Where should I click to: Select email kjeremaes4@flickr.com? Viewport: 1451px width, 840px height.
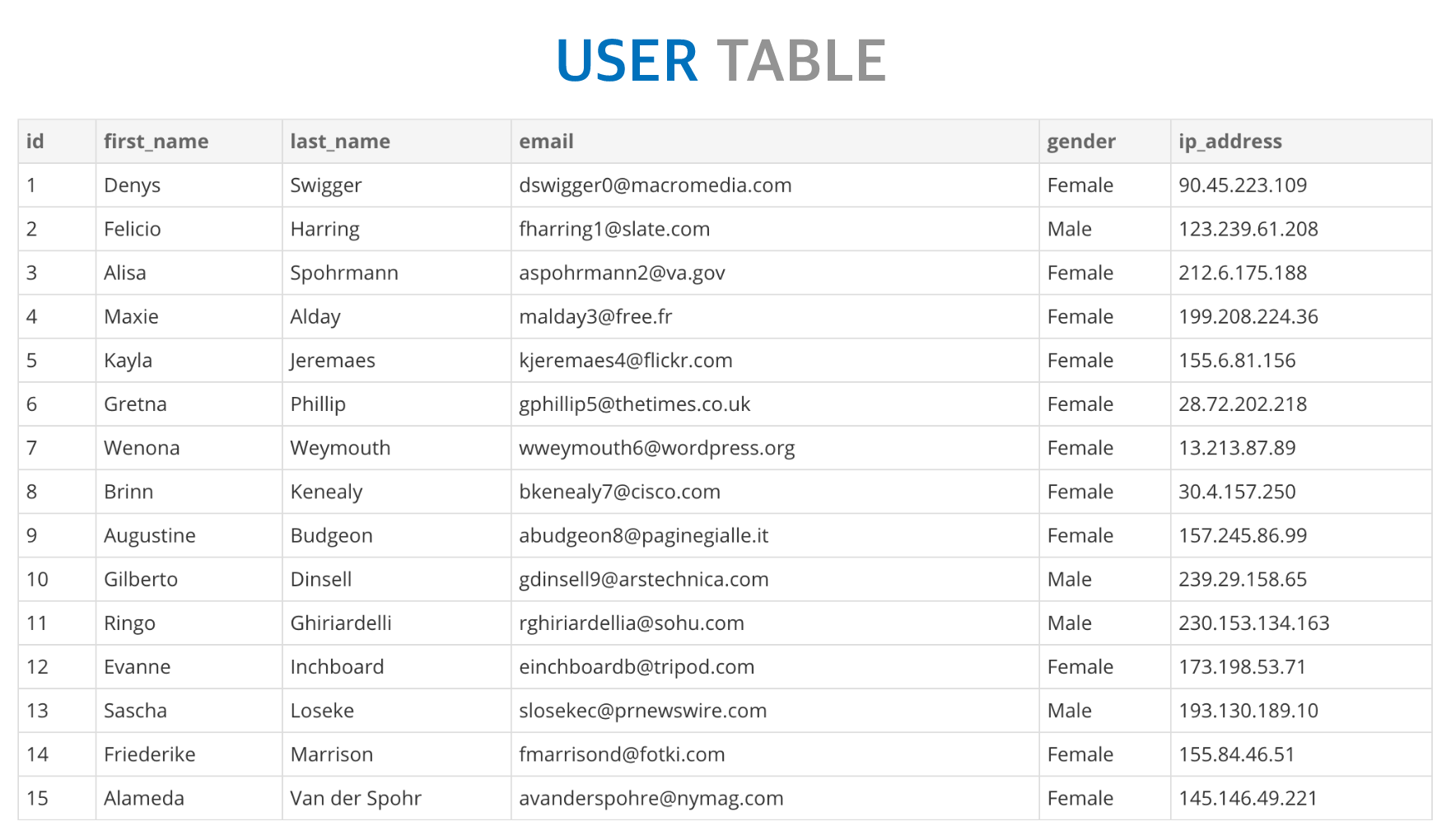point(626,360)
